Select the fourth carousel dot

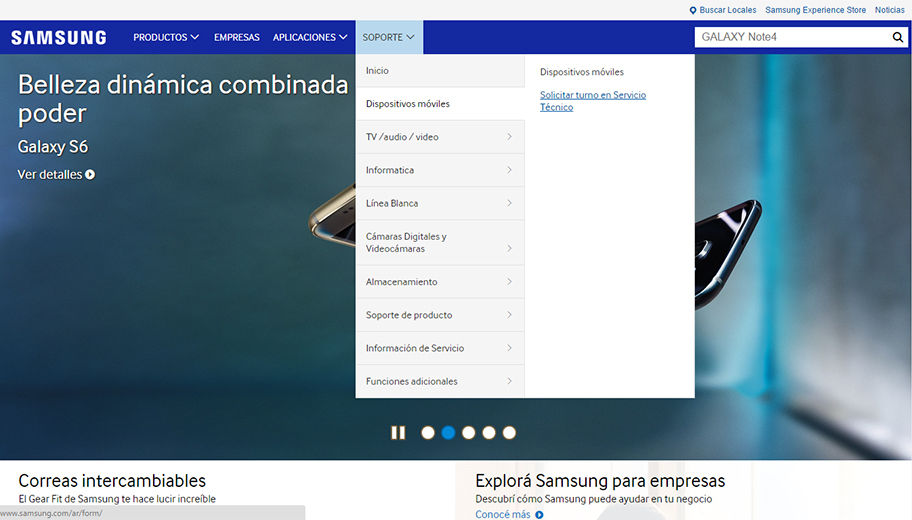(489, 433)
